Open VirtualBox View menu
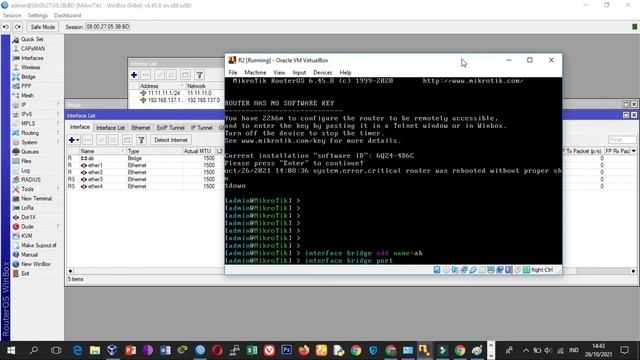This screenshot has width=640, height=360. [x=279, y=73]
